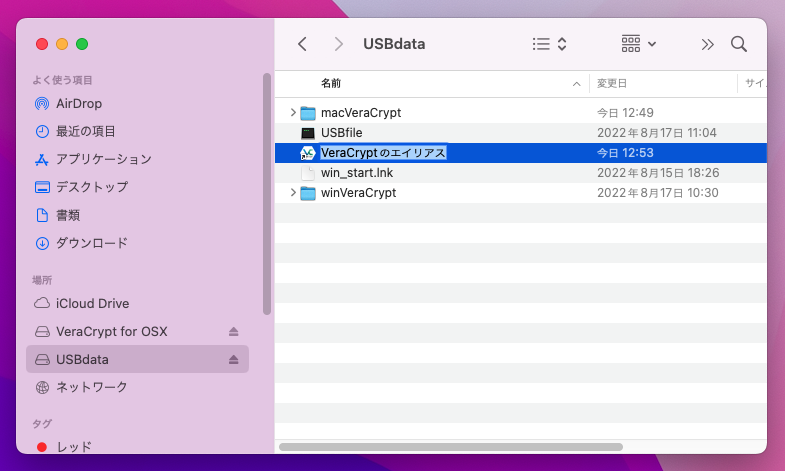Open アプリケーション in the sidebar
Screen dimensions: 785x471
coord(103,159)
